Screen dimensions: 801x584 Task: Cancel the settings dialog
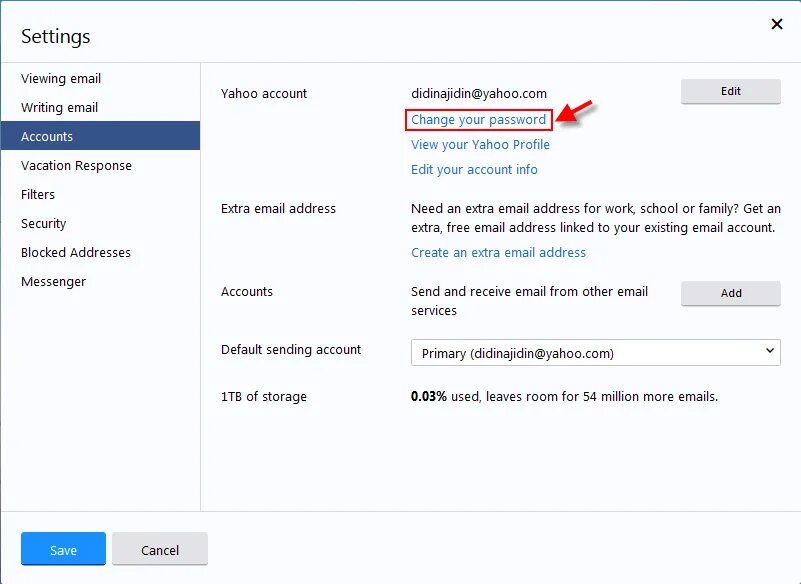click(x=160, y=549)
